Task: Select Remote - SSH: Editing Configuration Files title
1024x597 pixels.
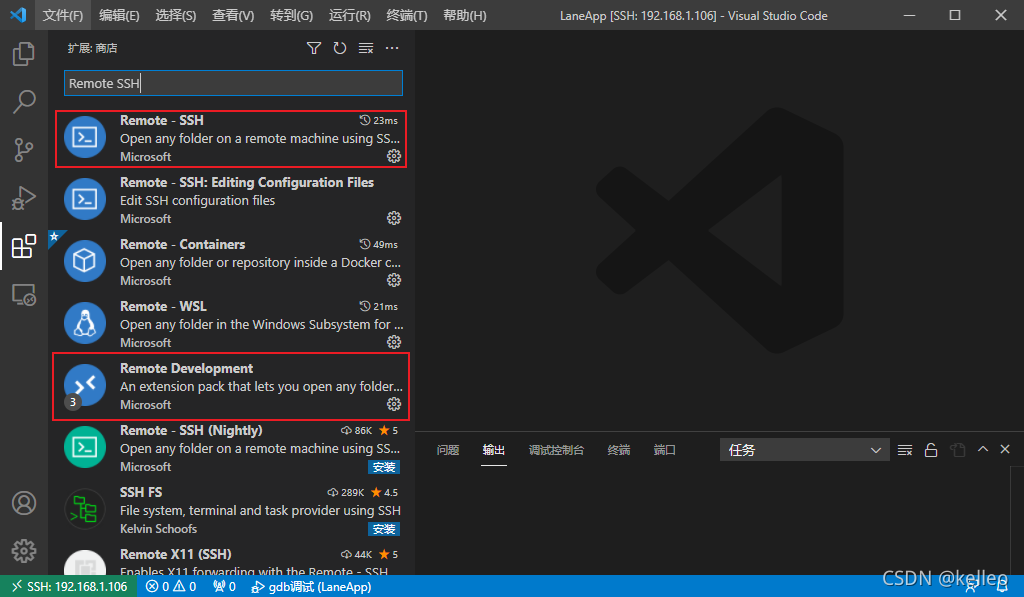Action: [x=247, y=182]
